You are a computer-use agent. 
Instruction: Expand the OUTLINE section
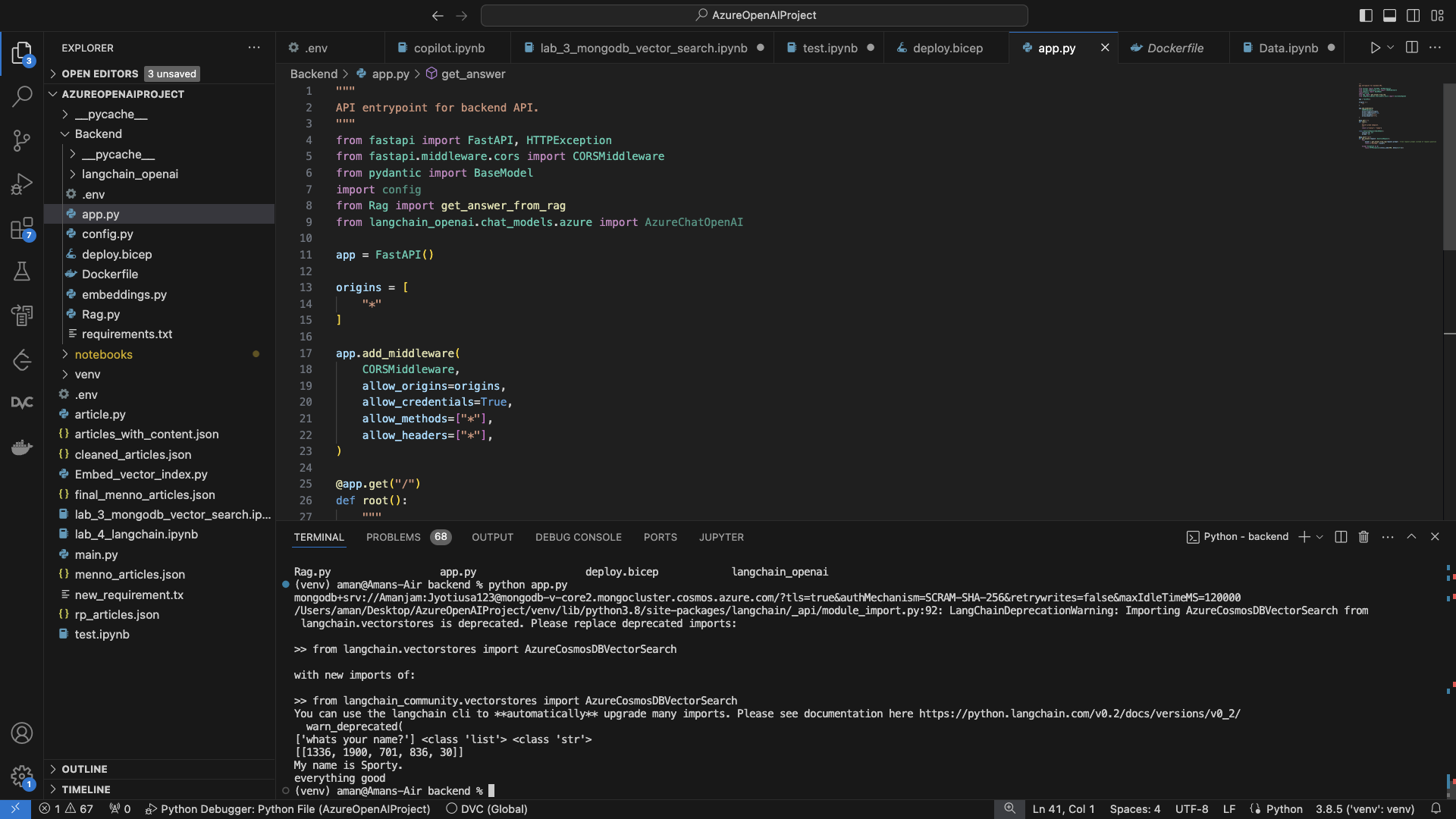(x=84, y=769)
